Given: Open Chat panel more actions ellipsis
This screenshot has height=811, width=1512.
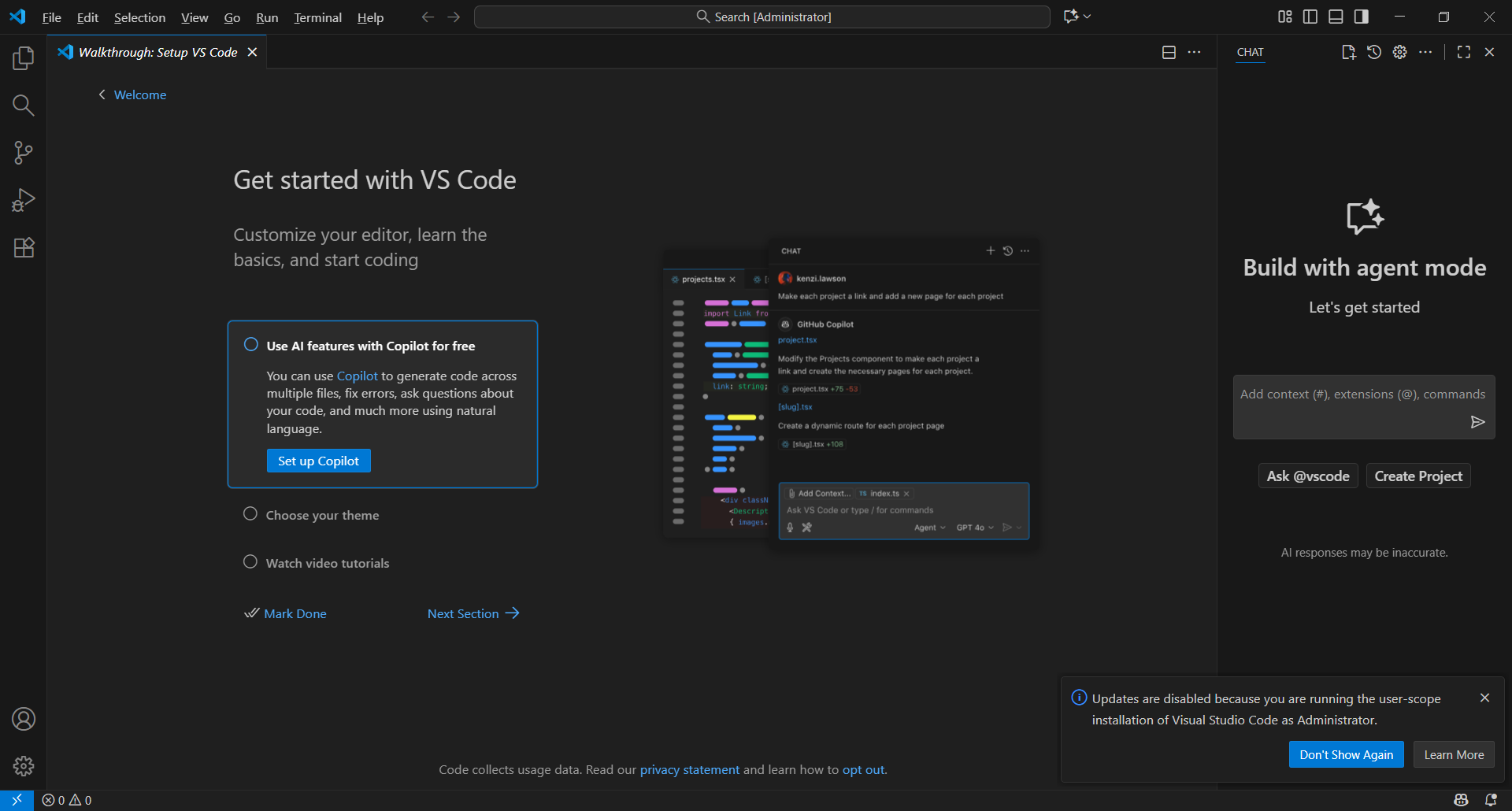Looking at the screenshot, I should [x=1426, y=52].
